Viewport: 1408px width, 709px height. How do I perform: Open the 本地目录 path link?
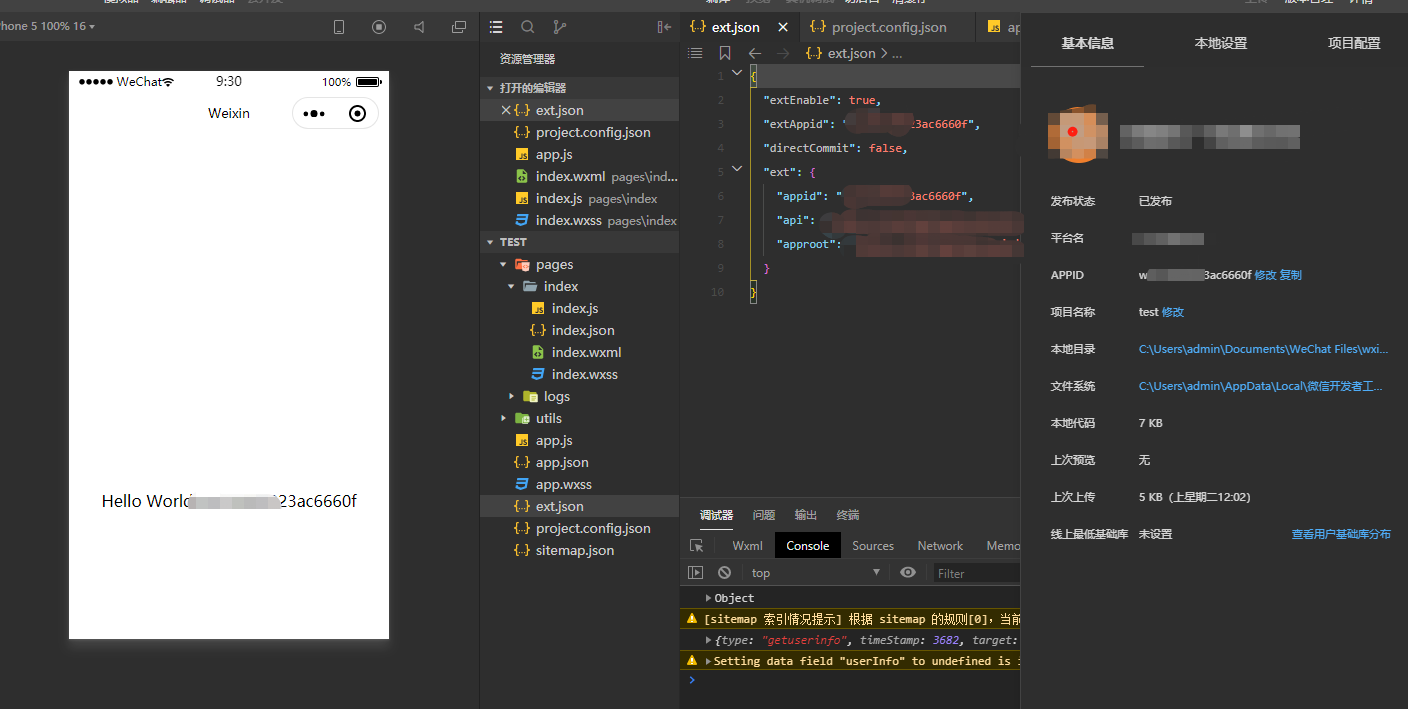point(1263,349)
